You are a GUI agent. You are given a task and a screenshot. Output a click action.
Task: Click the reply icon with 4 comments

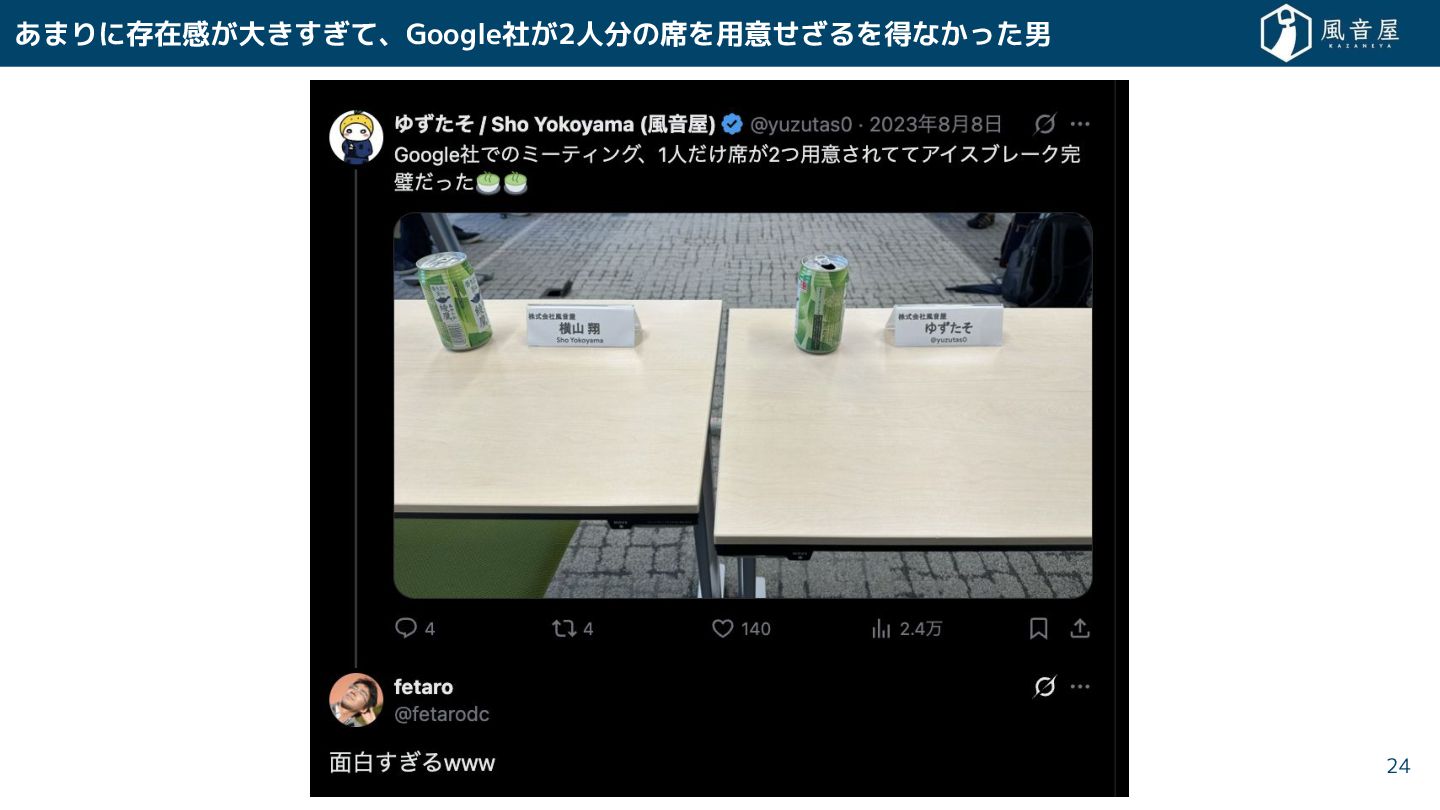click(406, 628)
